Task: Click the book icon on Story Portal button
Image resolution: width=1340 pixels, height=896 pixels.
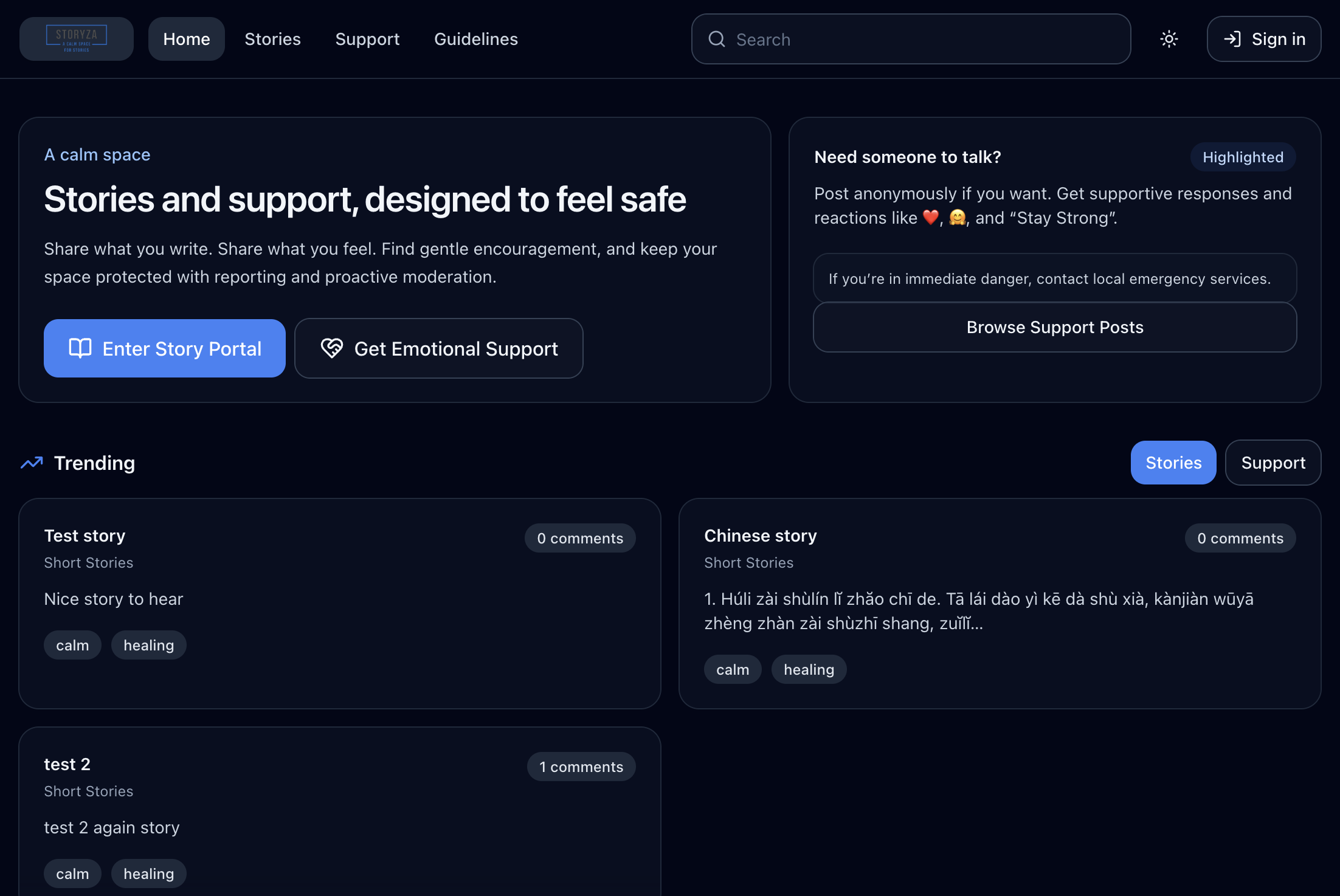Action: tap(80, 348)
